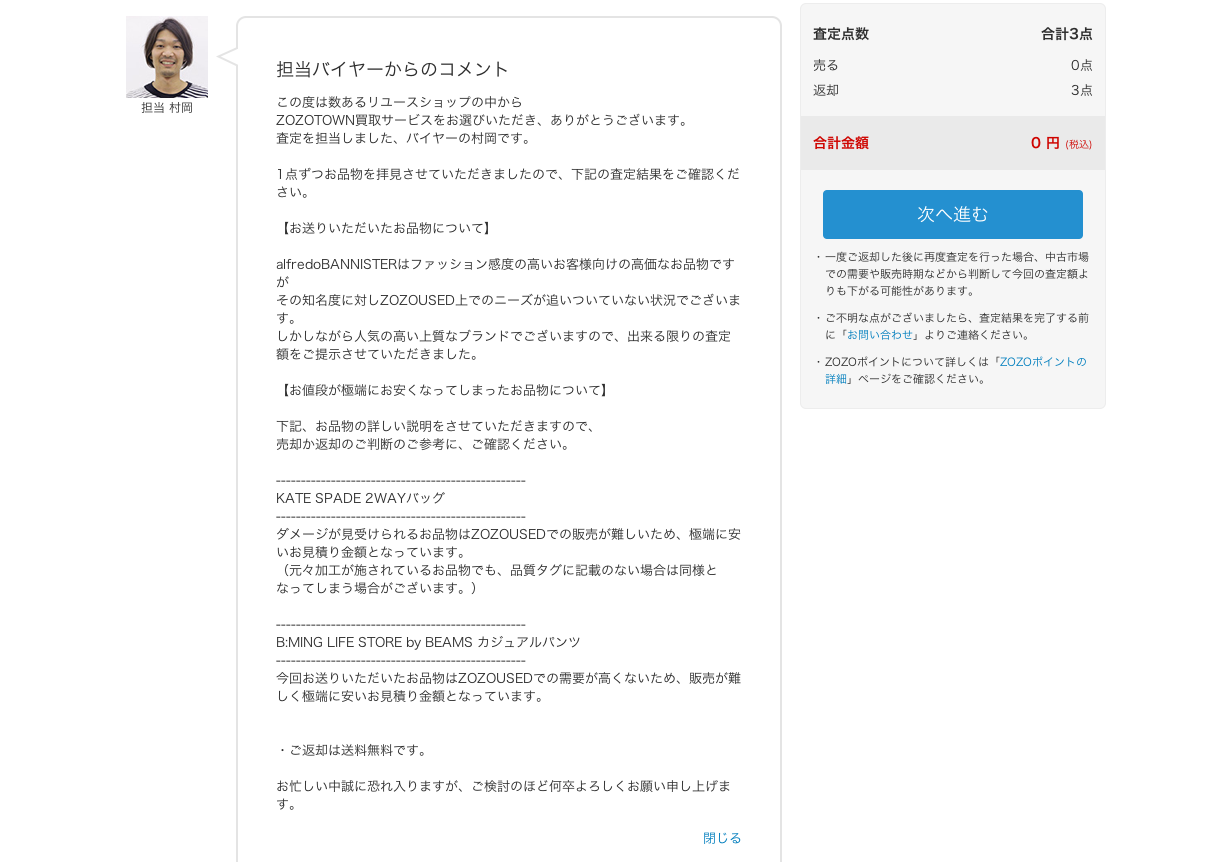Click the 査定を担当しました、バイヤーの村岡です line

point(405,138)
